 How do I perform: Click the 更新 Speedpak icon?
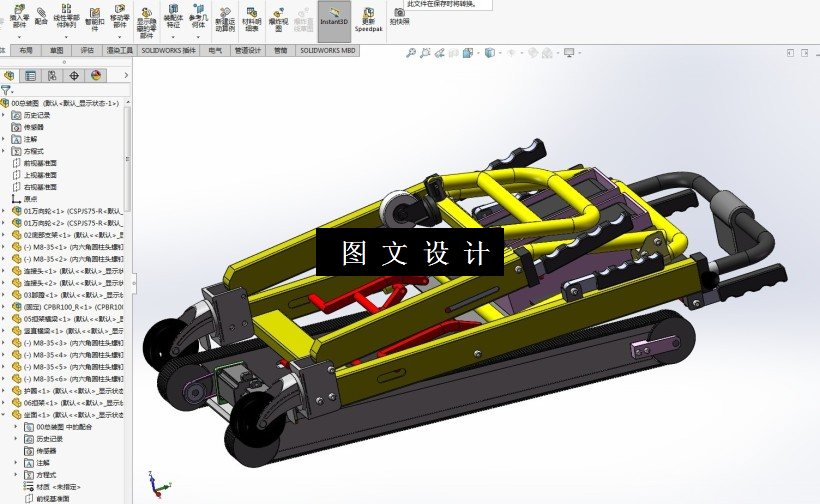tap(369, 13)
